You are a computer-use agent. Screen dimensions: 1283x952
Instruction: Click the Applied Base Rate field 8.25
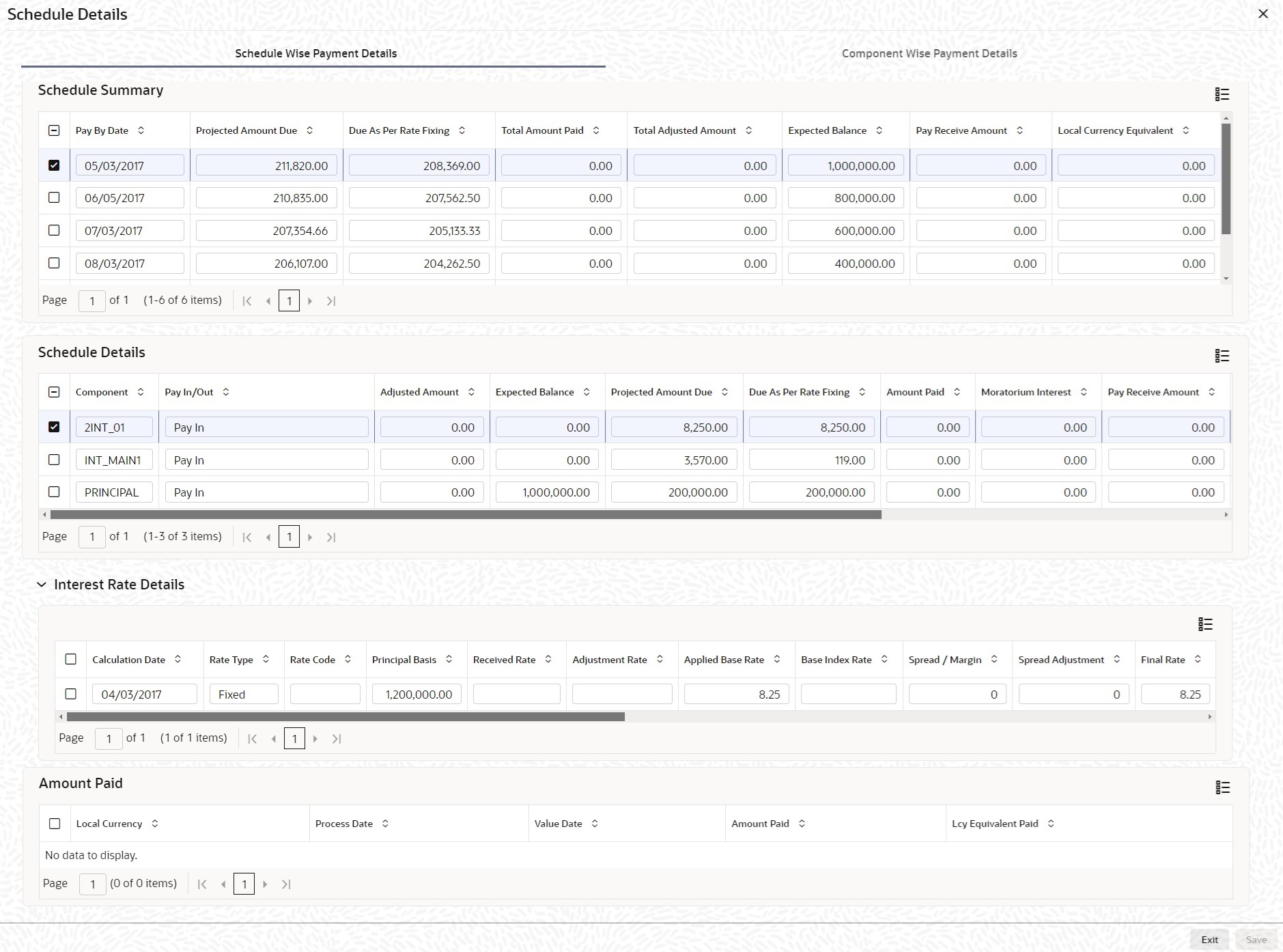pyautogui.click(x=736, y=694)
